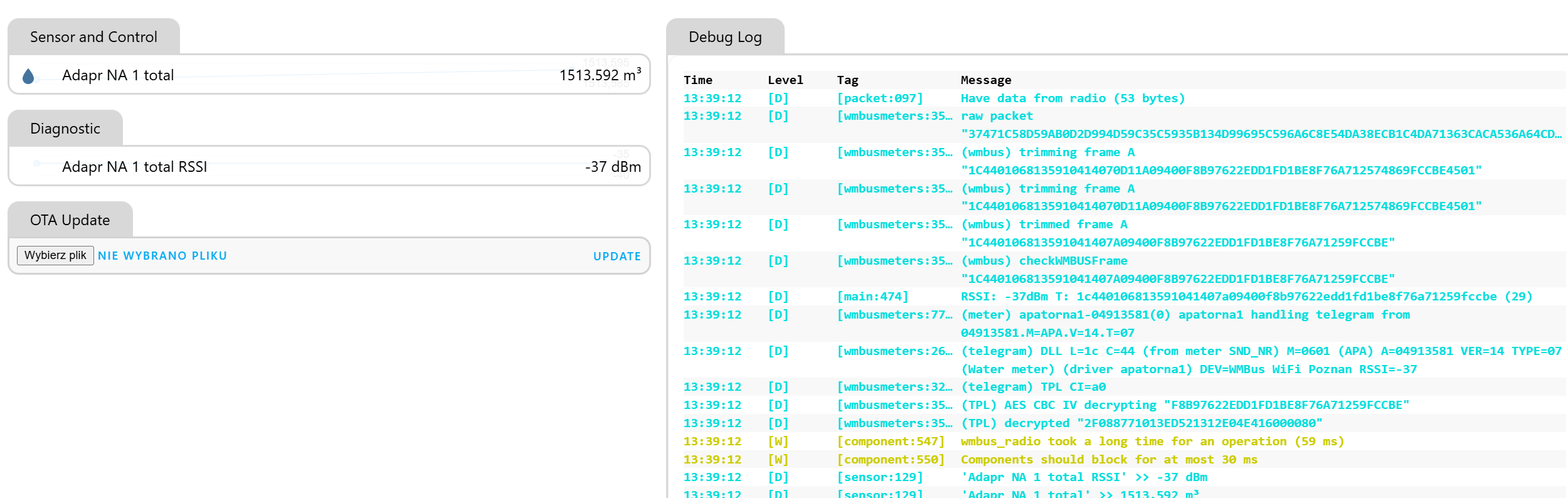
Task: Select the Debug Log tab header
Action: pos(725,37)
